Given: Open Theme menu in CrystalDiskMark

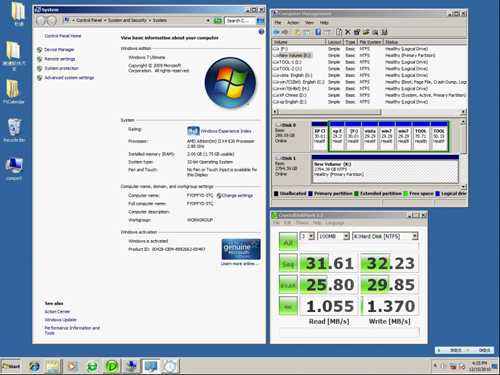Looking at the screenshot, I should pos(302,223).
